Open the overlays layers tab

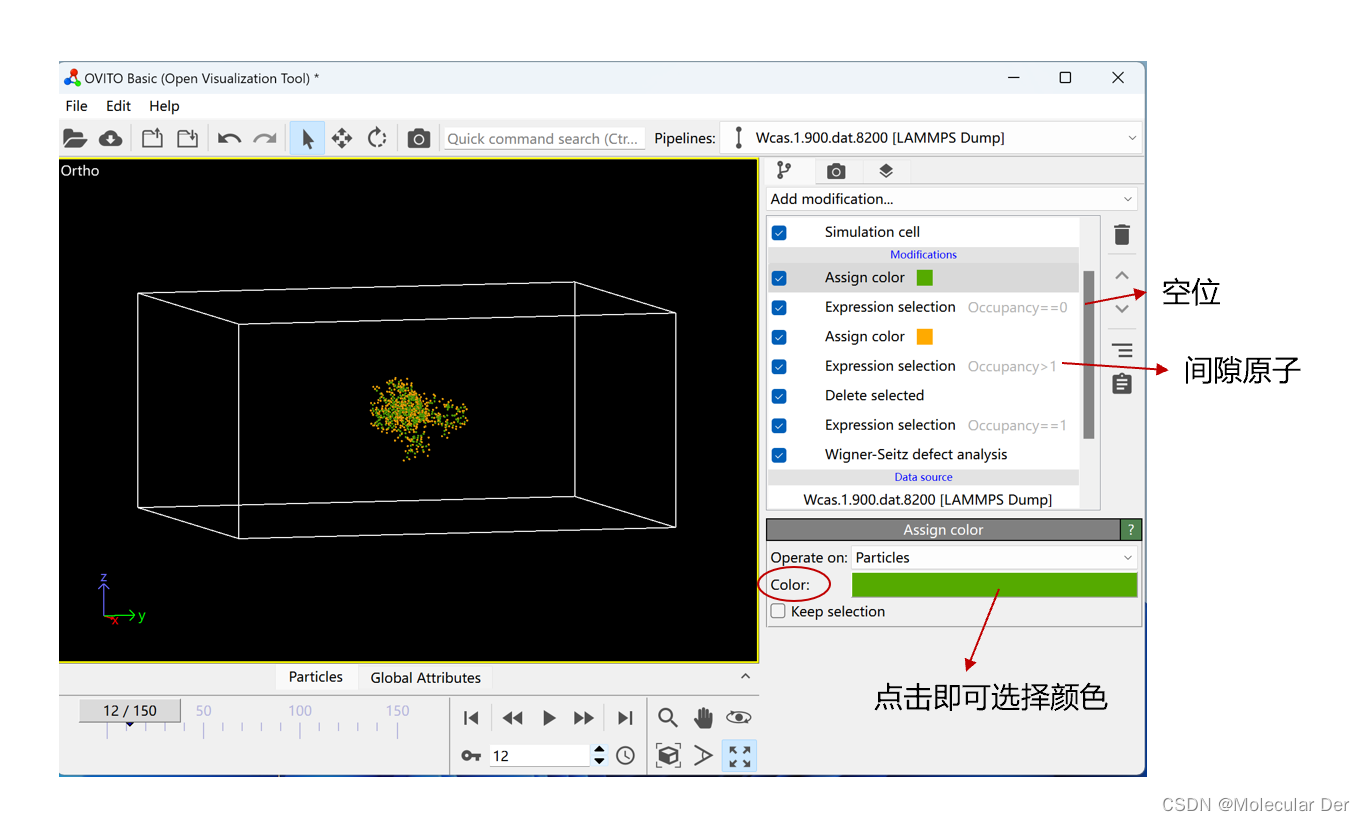point(886,171)
